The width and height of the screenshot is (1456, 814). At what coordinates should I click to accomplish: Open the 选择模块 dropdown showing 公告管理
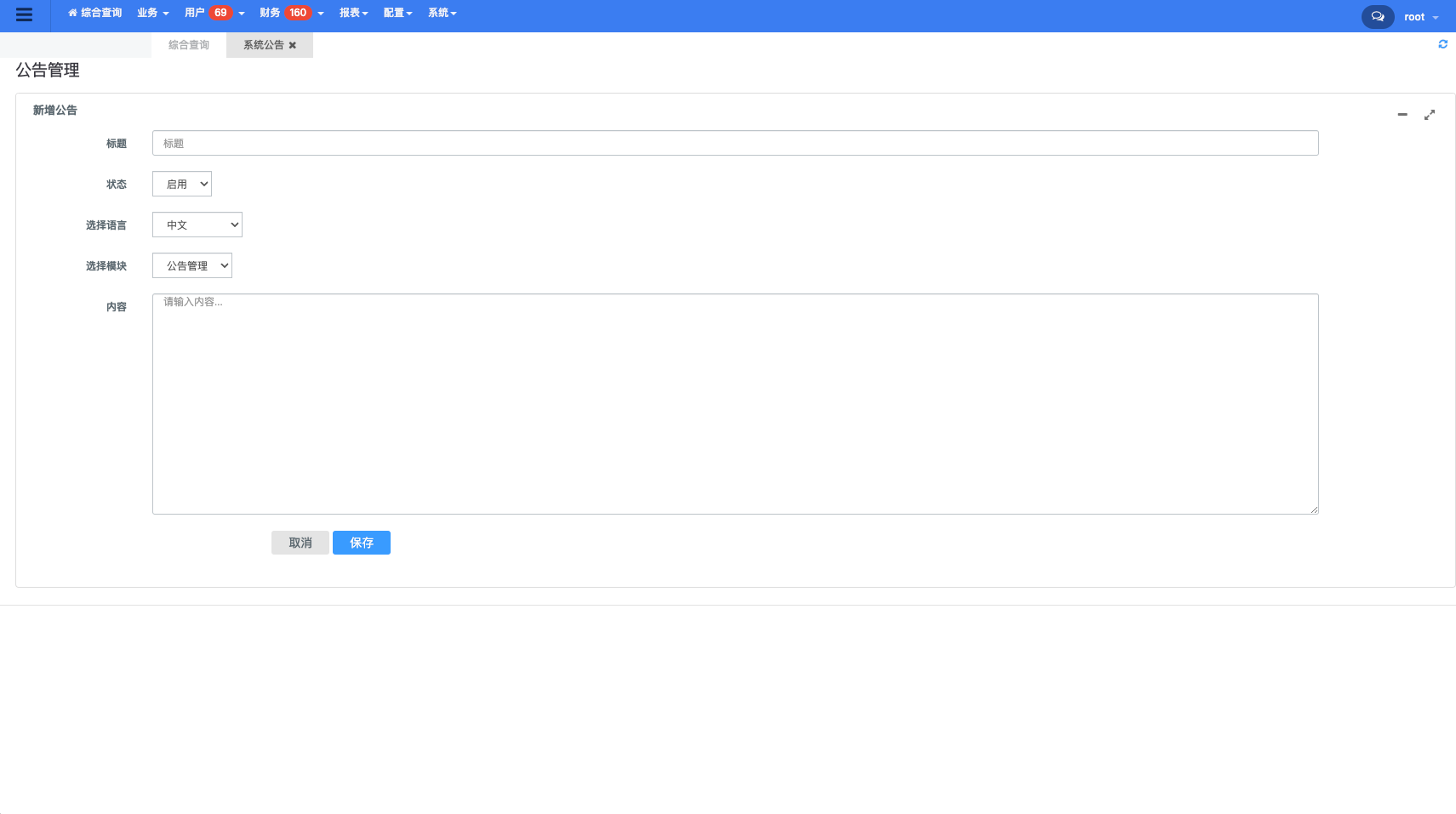coord(192,265)
